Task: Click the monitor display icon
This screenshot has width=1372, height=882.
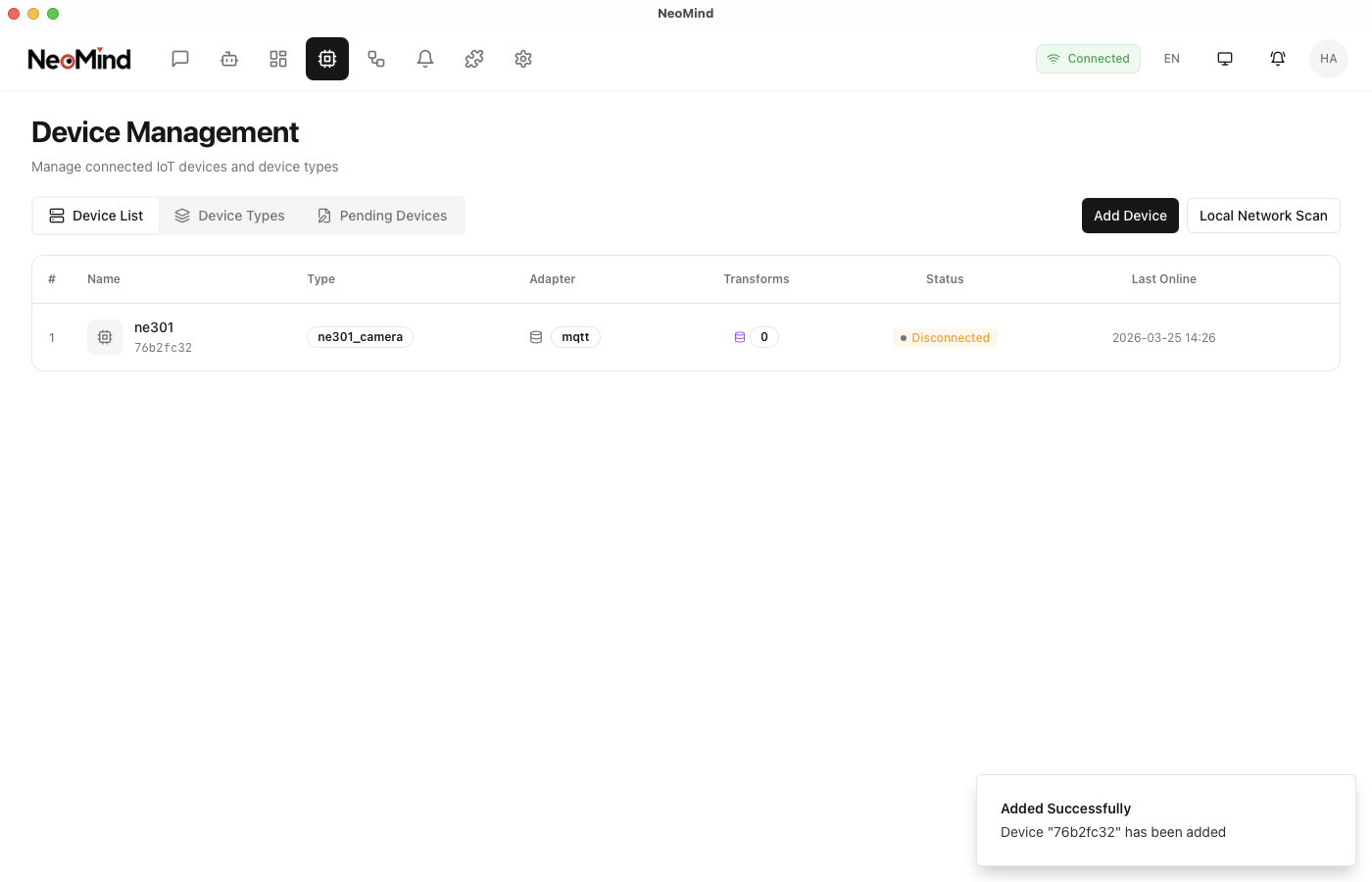Action: tap(1225, 59)
